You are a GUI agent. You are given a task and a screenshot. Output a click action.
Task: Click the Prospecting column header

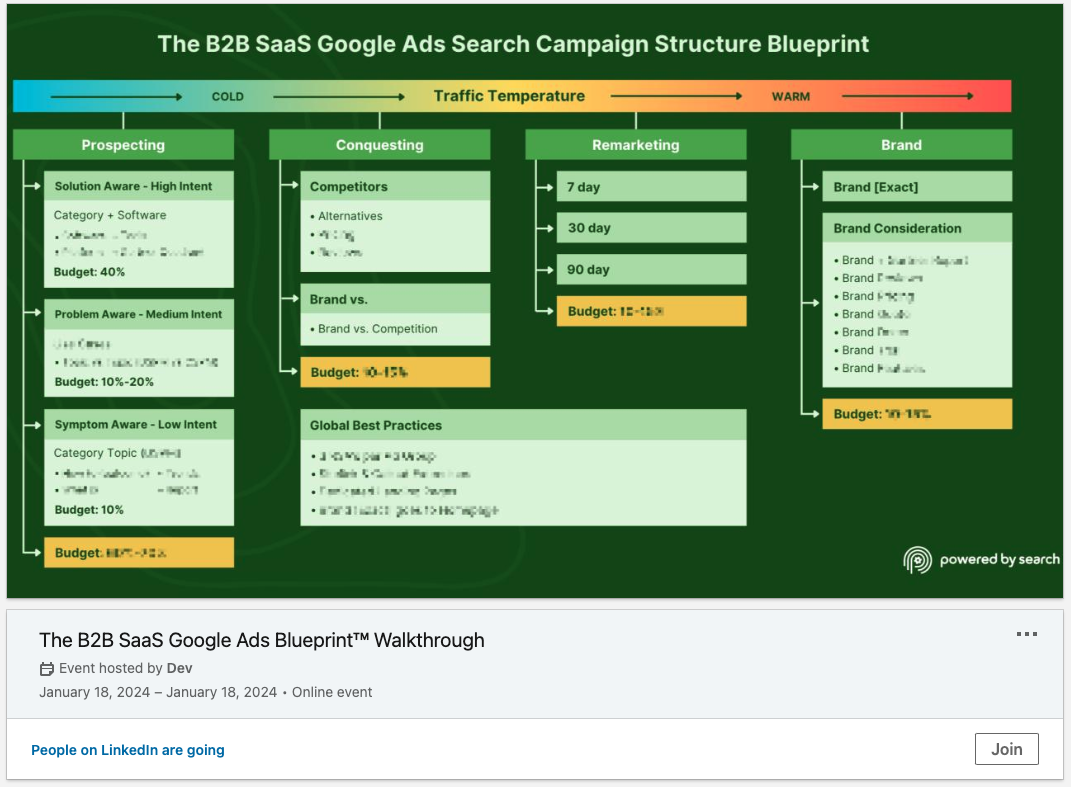[123, 145]
